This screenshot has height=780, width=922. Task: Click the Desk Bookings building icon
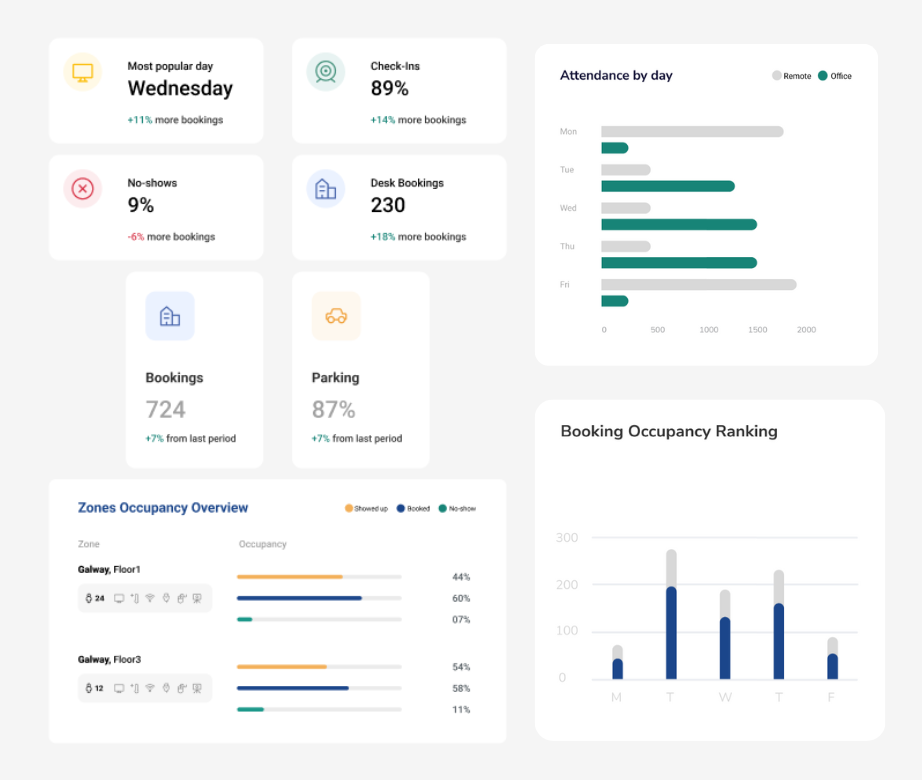pyautogui.click(x=325, y=188)
